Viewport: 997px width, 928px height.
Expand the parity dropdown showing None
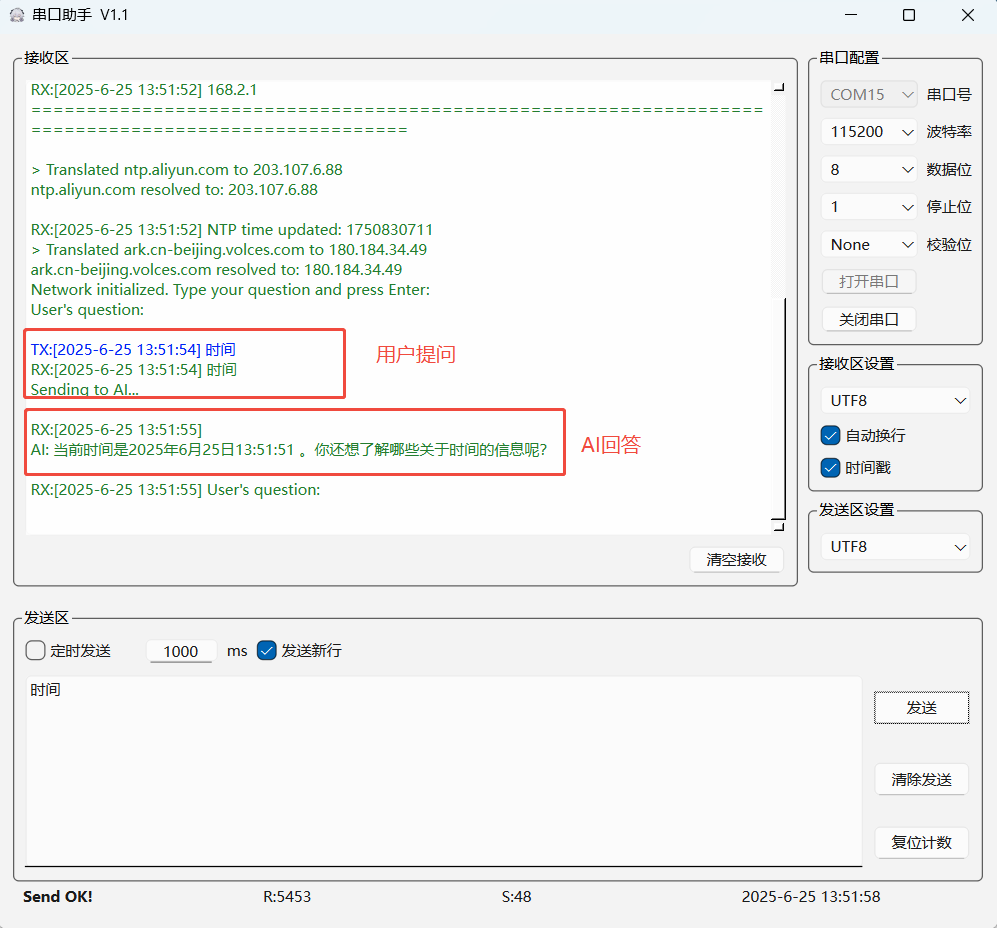pos(869,245)
